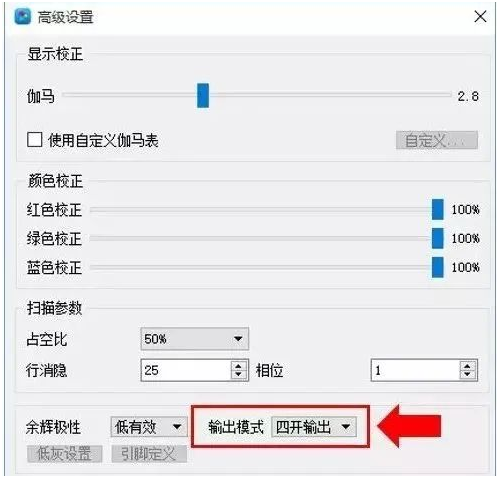Open the 占空比 50% dropdown
The width and height of the screenshot is (499, 478).
pos(195,339)
